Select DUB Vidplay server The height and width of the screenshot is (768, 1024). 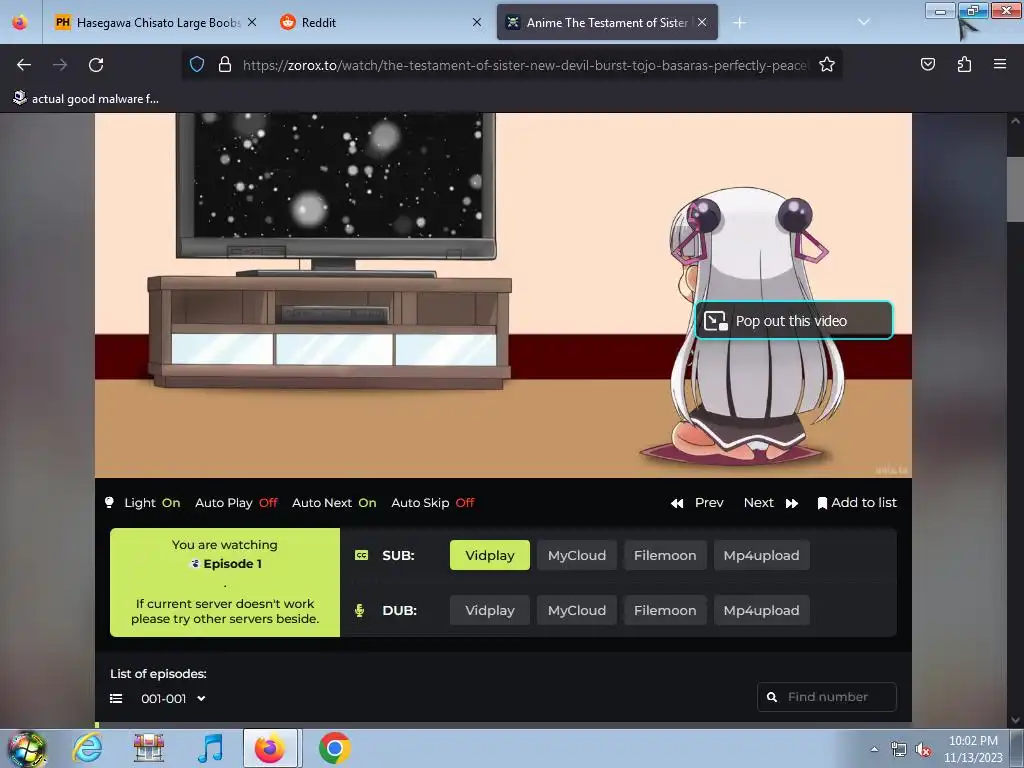(x=490, y=610)
